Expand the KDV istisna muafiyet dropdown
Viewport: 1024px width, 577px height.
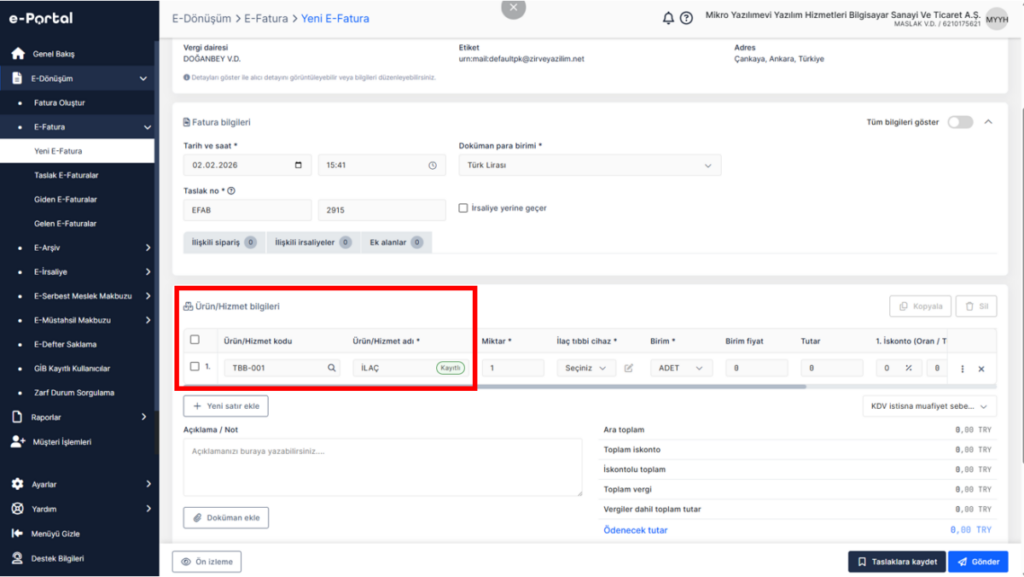[929, 406]
